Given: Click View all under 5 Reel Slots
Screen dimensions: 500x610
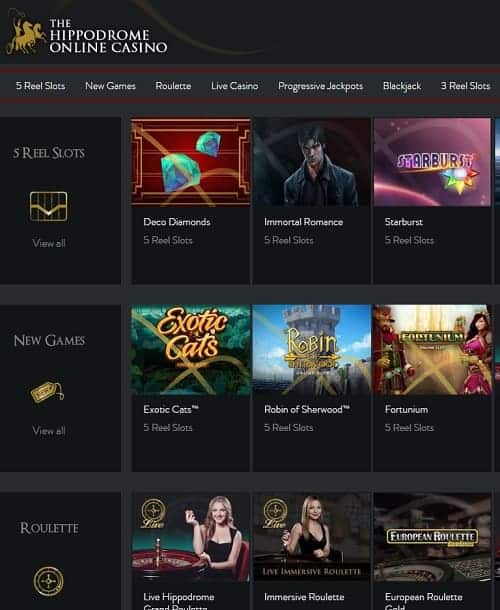Looking at the screenshot, I should pyautogui.click(x=49, y=244).
